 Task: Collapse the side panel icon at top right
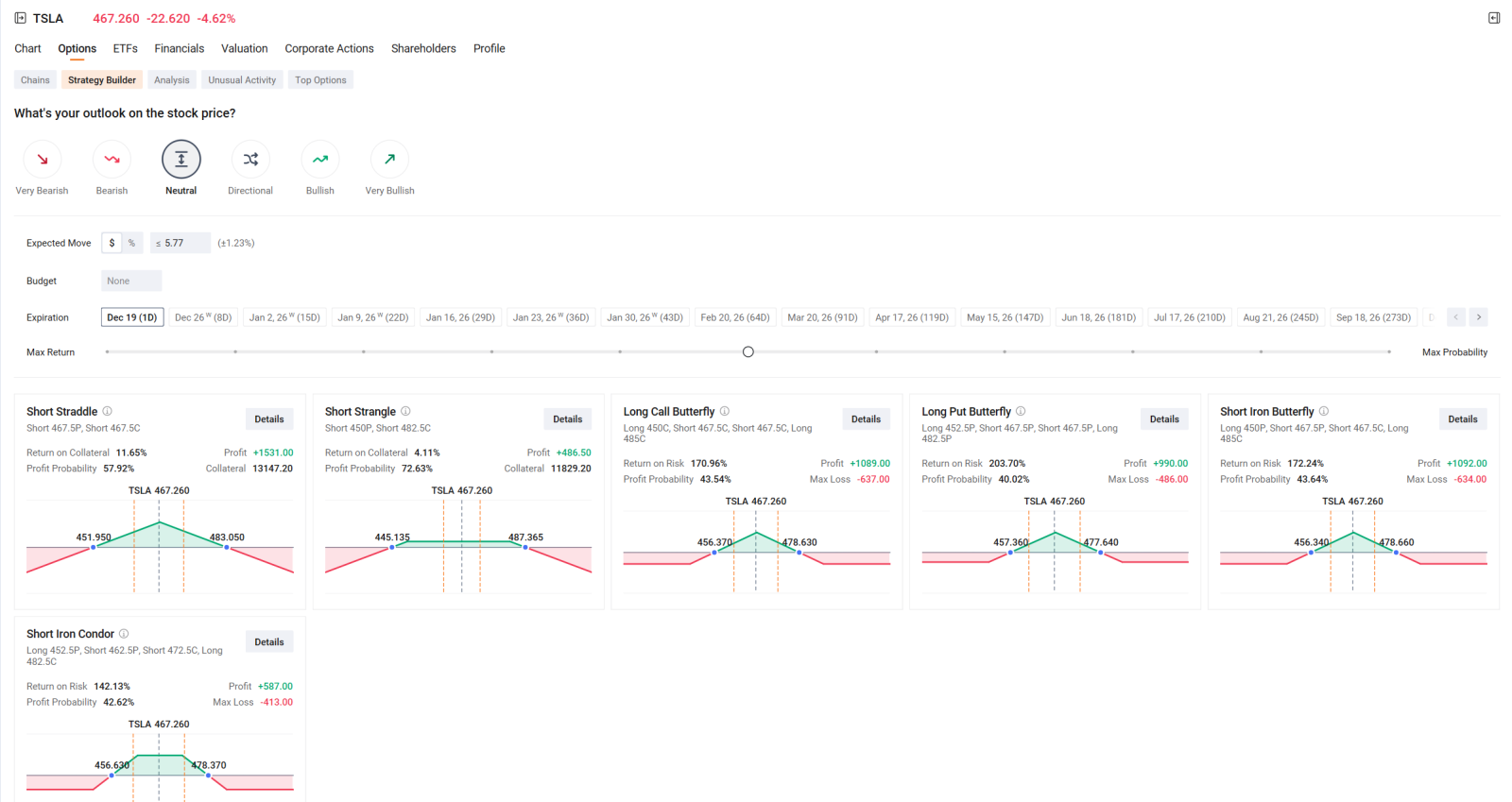coord(1494,18)
